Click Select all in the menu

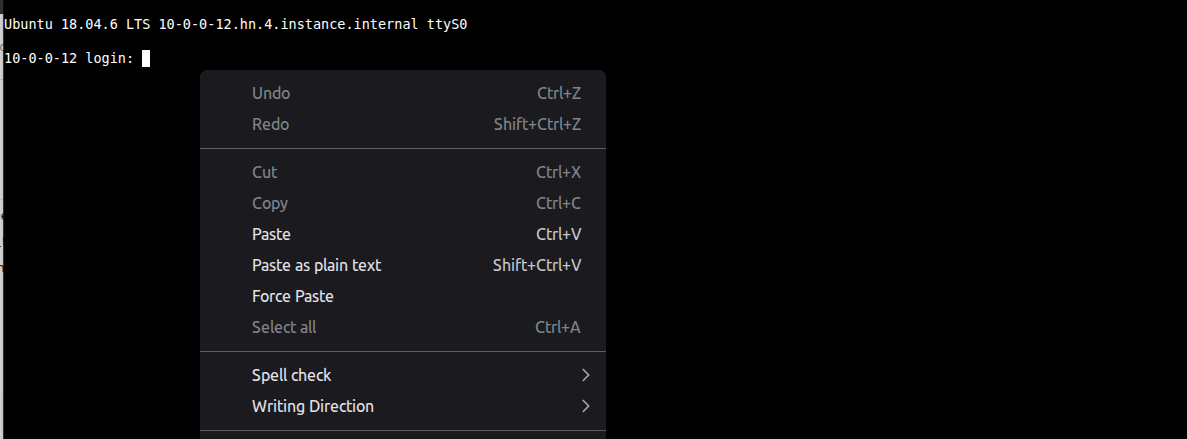284,327
